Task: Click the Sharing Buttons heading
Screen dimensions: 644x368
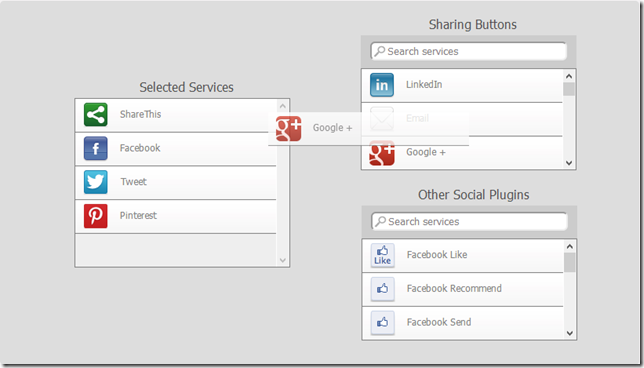Action: (x=473, y=24)
